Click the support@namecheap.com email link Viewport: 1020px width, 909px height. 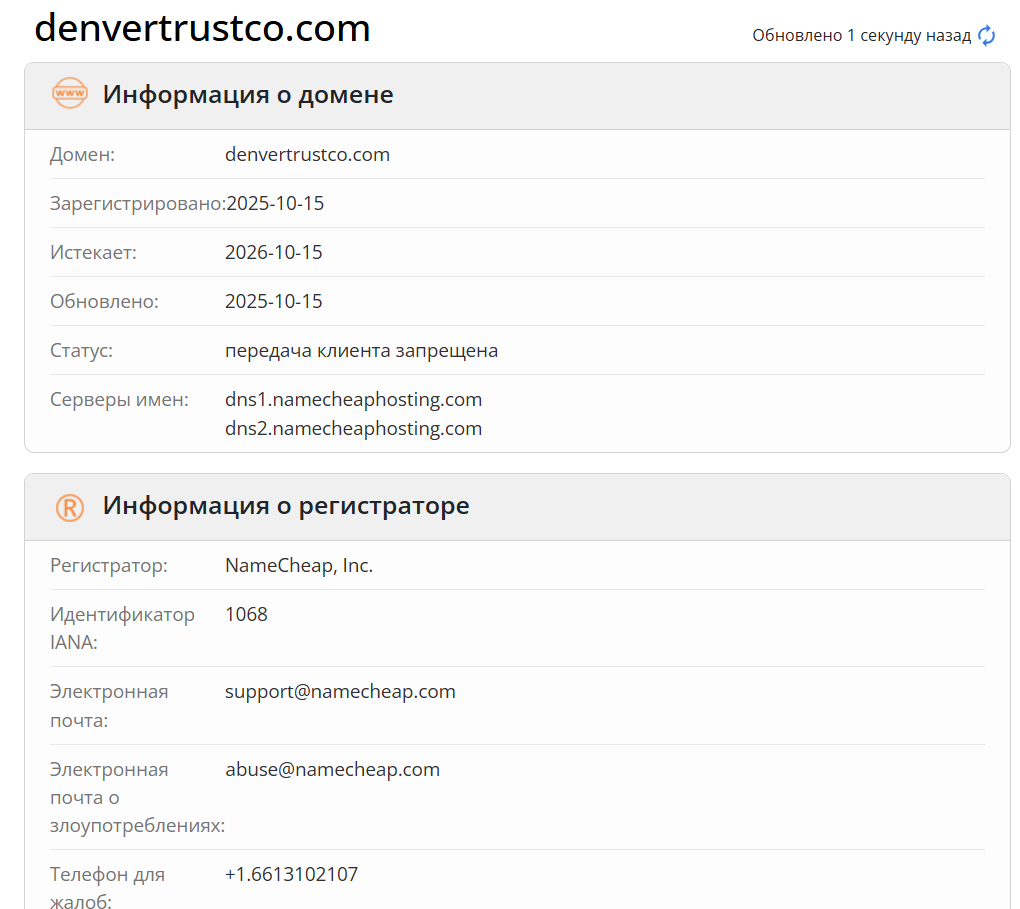340,691
